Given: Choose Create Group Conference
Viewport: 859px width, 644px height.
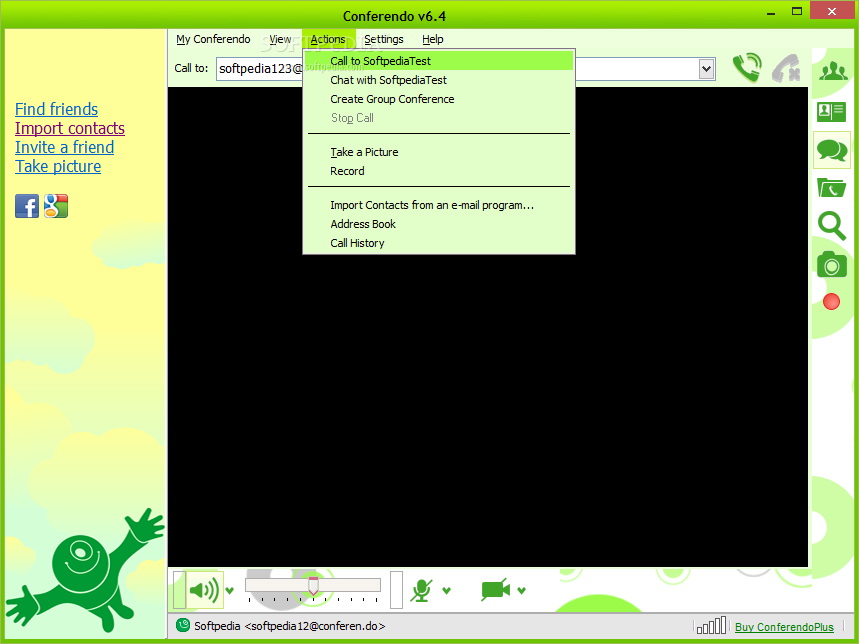Looking at the screenshot, I should tap(439, 99).
